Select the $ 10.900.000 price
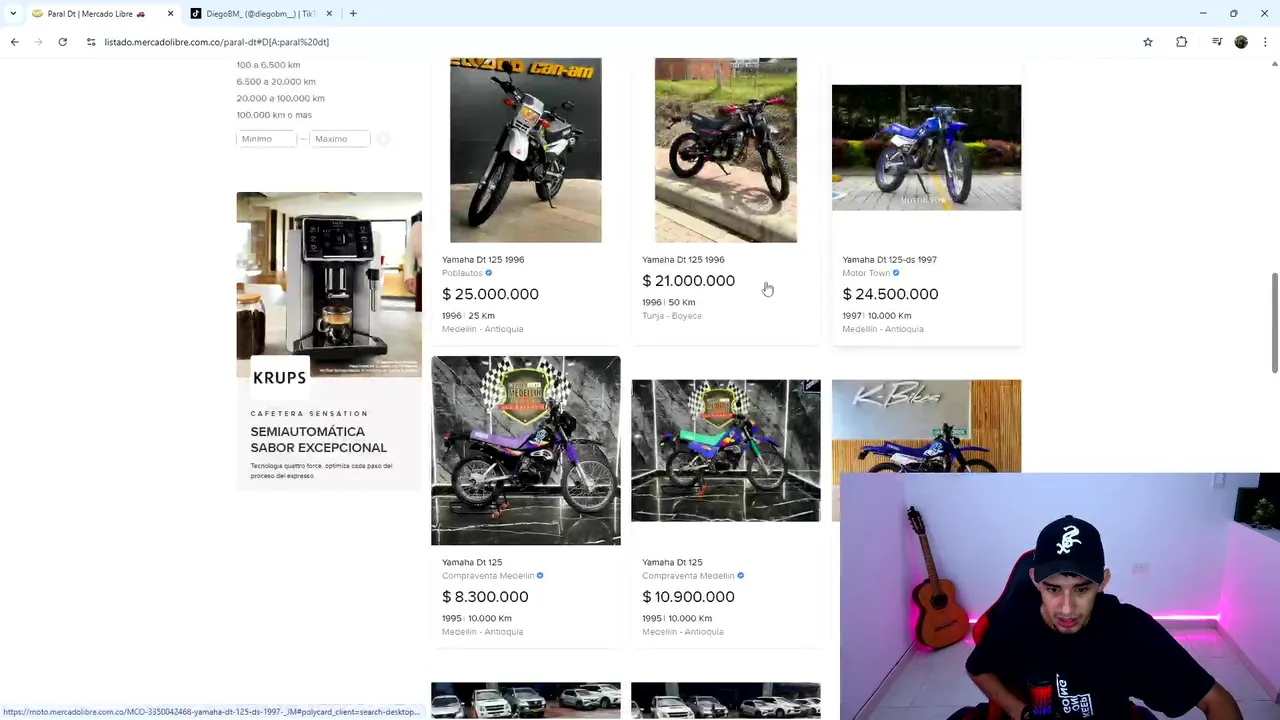 click(688, 597)
